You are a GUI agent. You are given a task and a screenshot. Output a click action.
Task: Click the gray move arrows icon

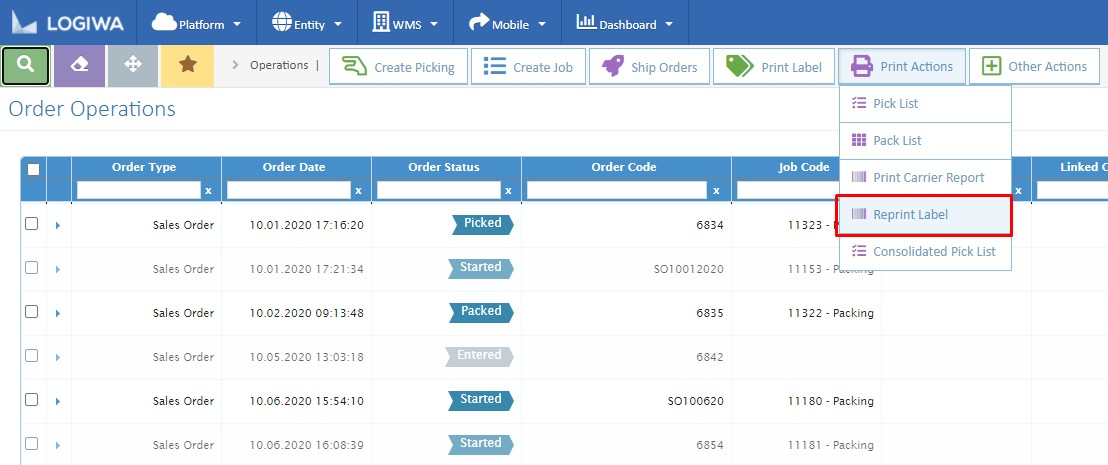[132, 66]
